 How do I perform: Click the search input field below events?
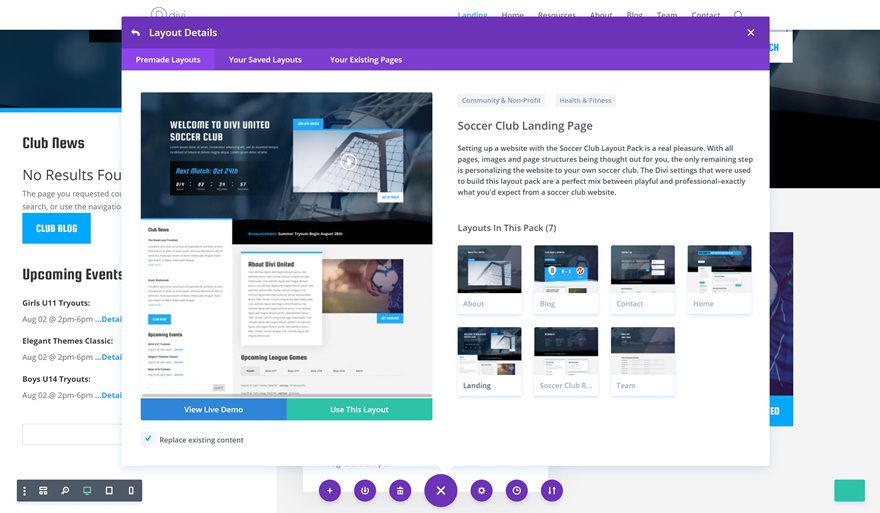point(72,434)
